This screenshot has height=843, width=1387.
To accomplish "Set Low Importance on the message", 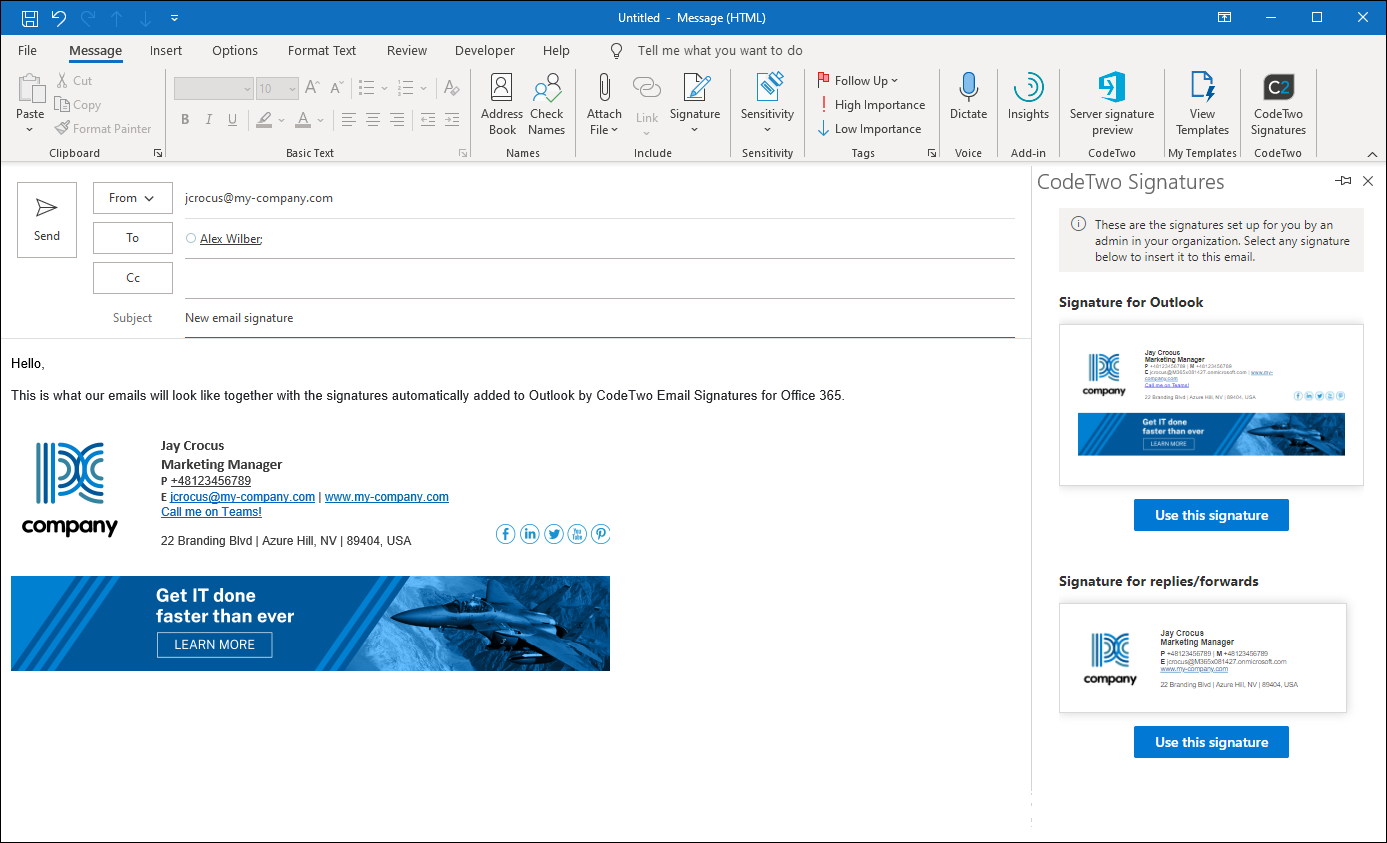I will tap(869, 129).
